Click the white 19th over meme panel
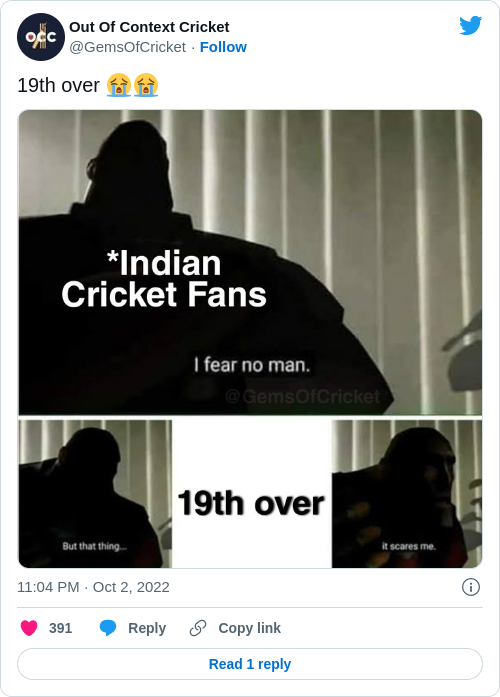This screenshot has width=500, height=697. tap(252, 494)
